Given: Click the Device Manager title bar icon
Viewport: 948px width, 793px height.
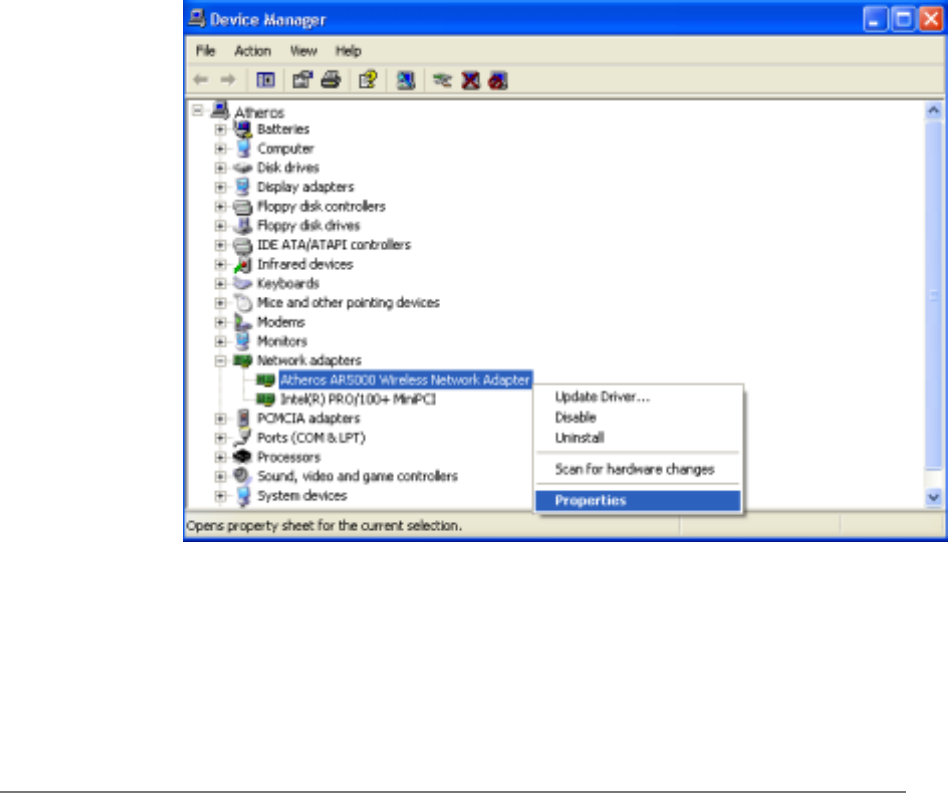Looking at the screenshot, I should click(196, 19).
